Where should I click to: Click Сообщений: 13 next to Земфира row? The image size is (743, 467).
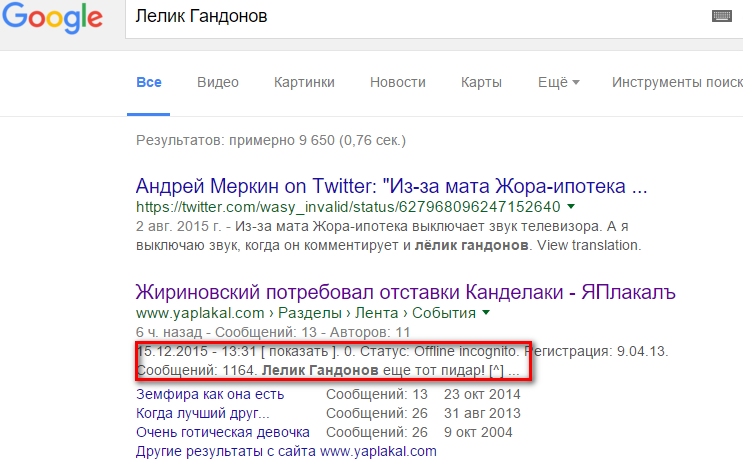(377, 394)
